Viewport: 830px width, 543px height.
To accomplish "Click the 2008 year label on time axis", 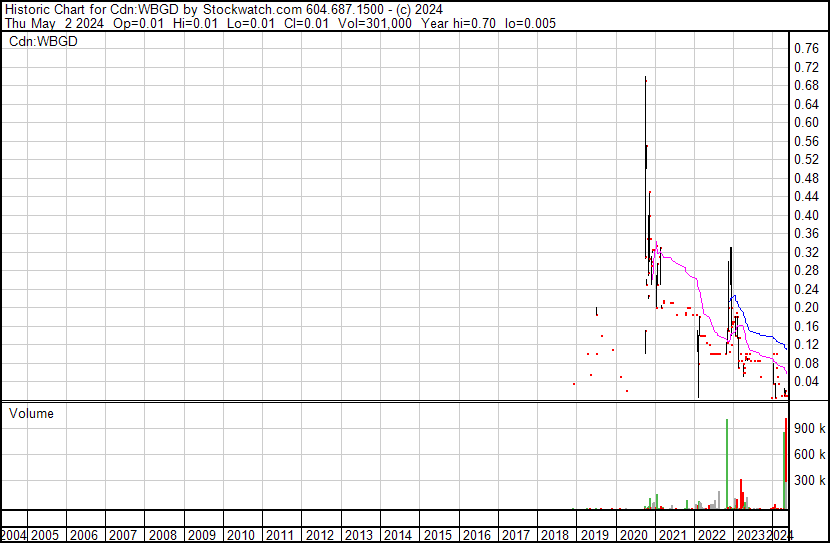I will tap(163, 536).
